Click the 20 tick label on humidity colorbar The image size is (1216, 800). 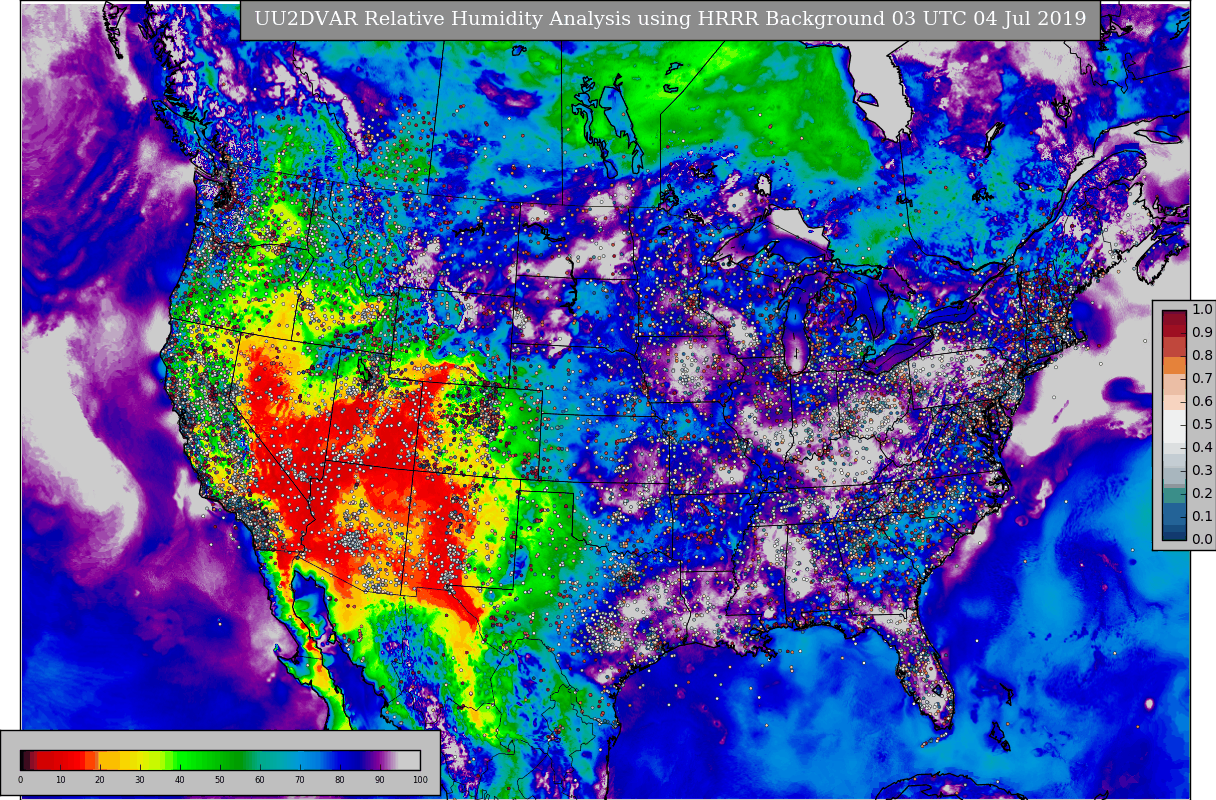[100, 780]
